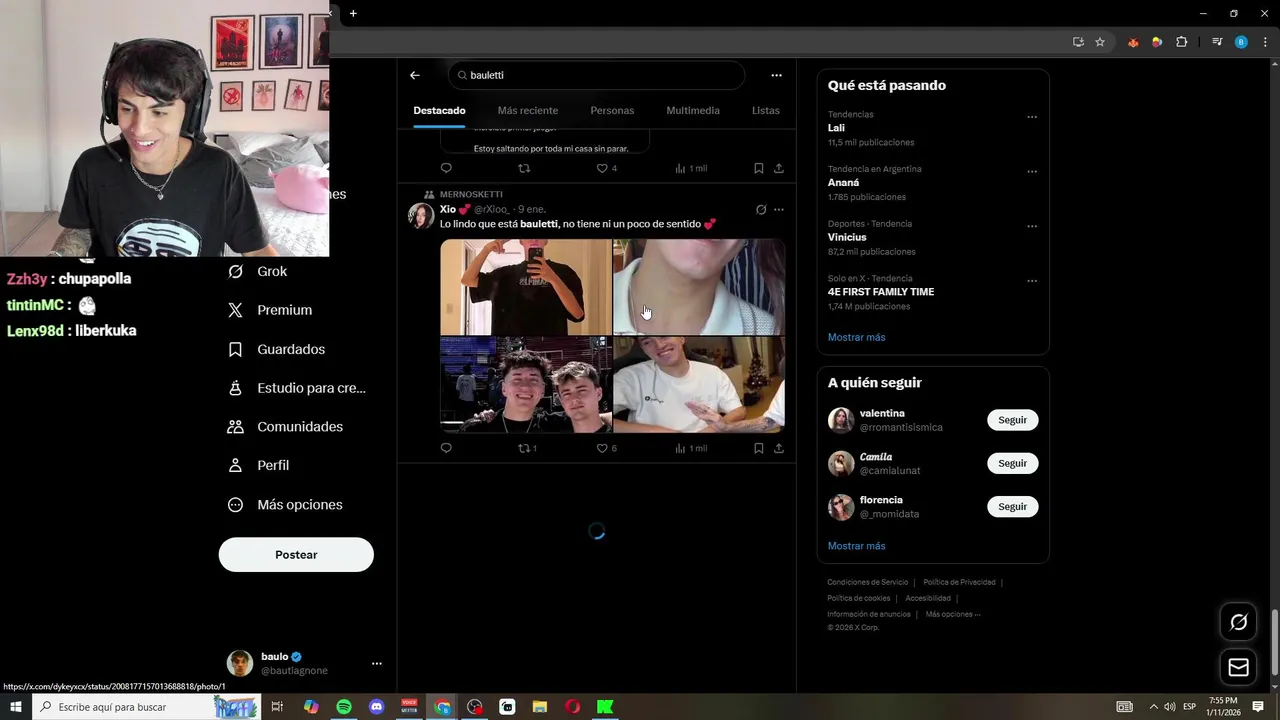
Task: Open photo of guy in white shirt
Action: [699, 384]
